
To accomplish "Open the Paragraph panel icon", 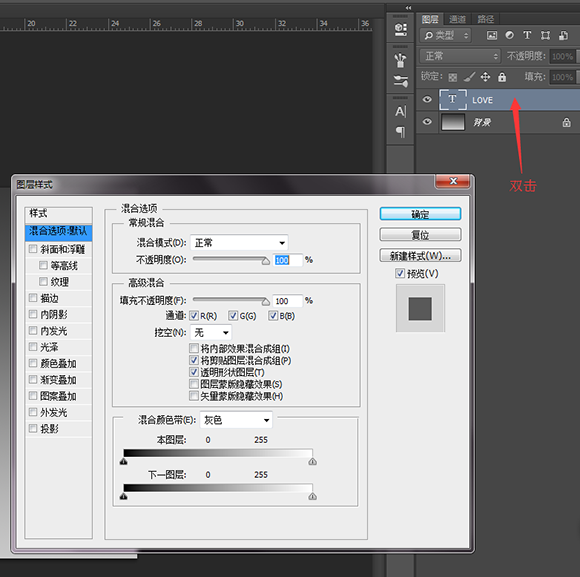I will tap(401, 132).
